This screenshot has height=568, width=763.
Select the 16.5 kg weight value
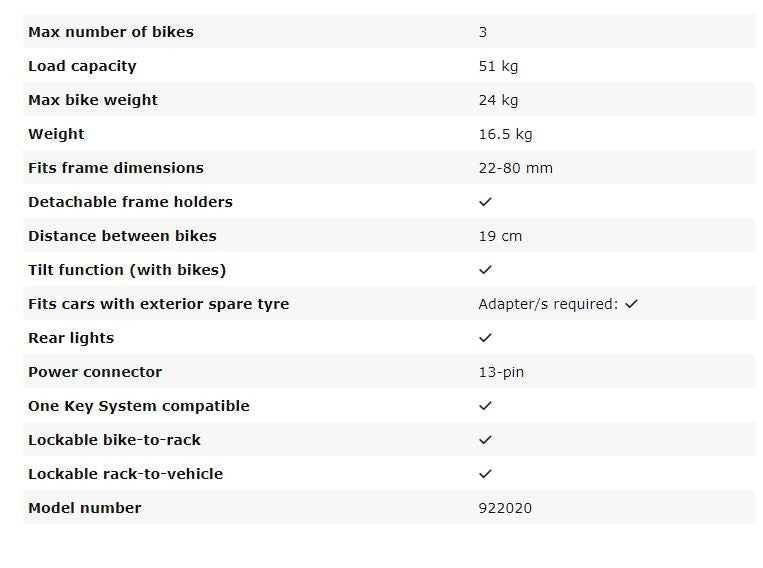click(505, 134)
